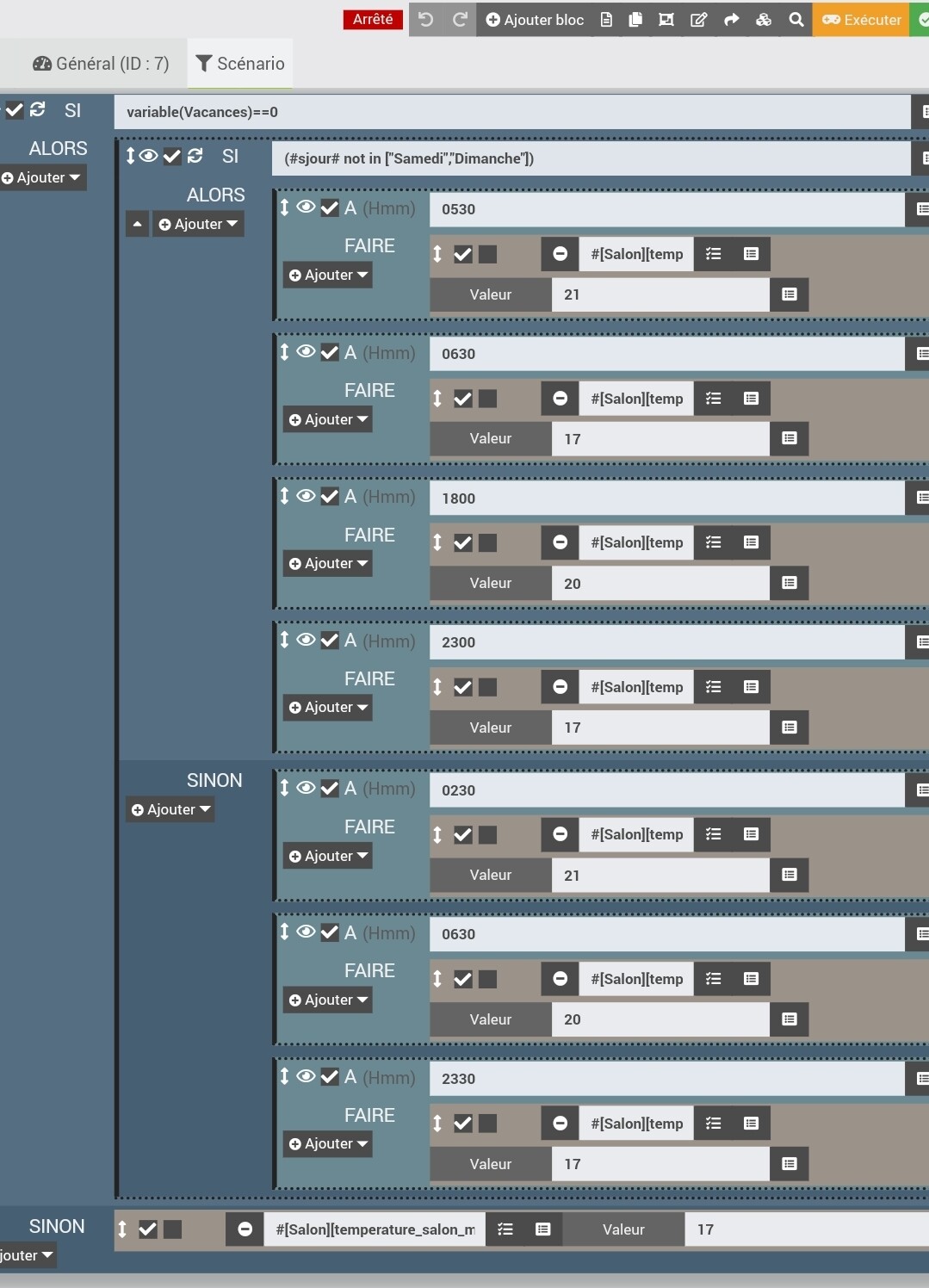929x1288 pixels.
Task: Click the Exécuter button
Action: 861,19
